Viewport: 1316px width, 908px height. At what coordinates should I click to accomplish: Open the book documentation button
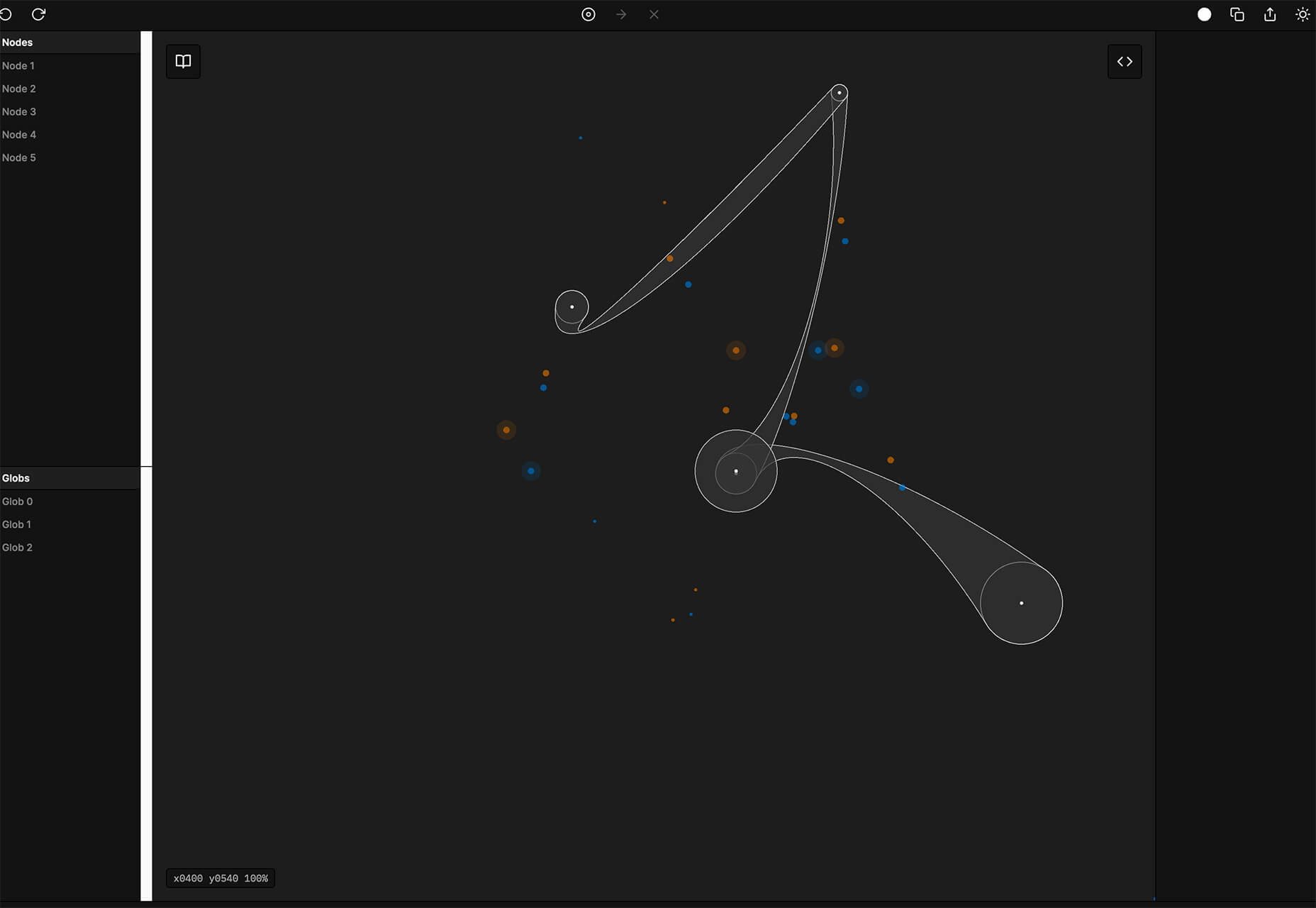[184, 62]
